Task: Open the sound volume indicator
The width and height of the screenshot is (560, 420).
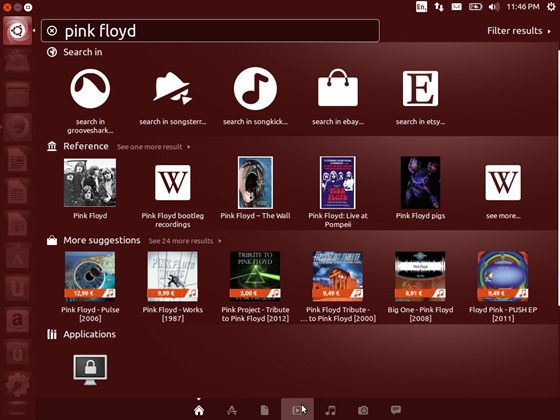Action: (494, 7)
